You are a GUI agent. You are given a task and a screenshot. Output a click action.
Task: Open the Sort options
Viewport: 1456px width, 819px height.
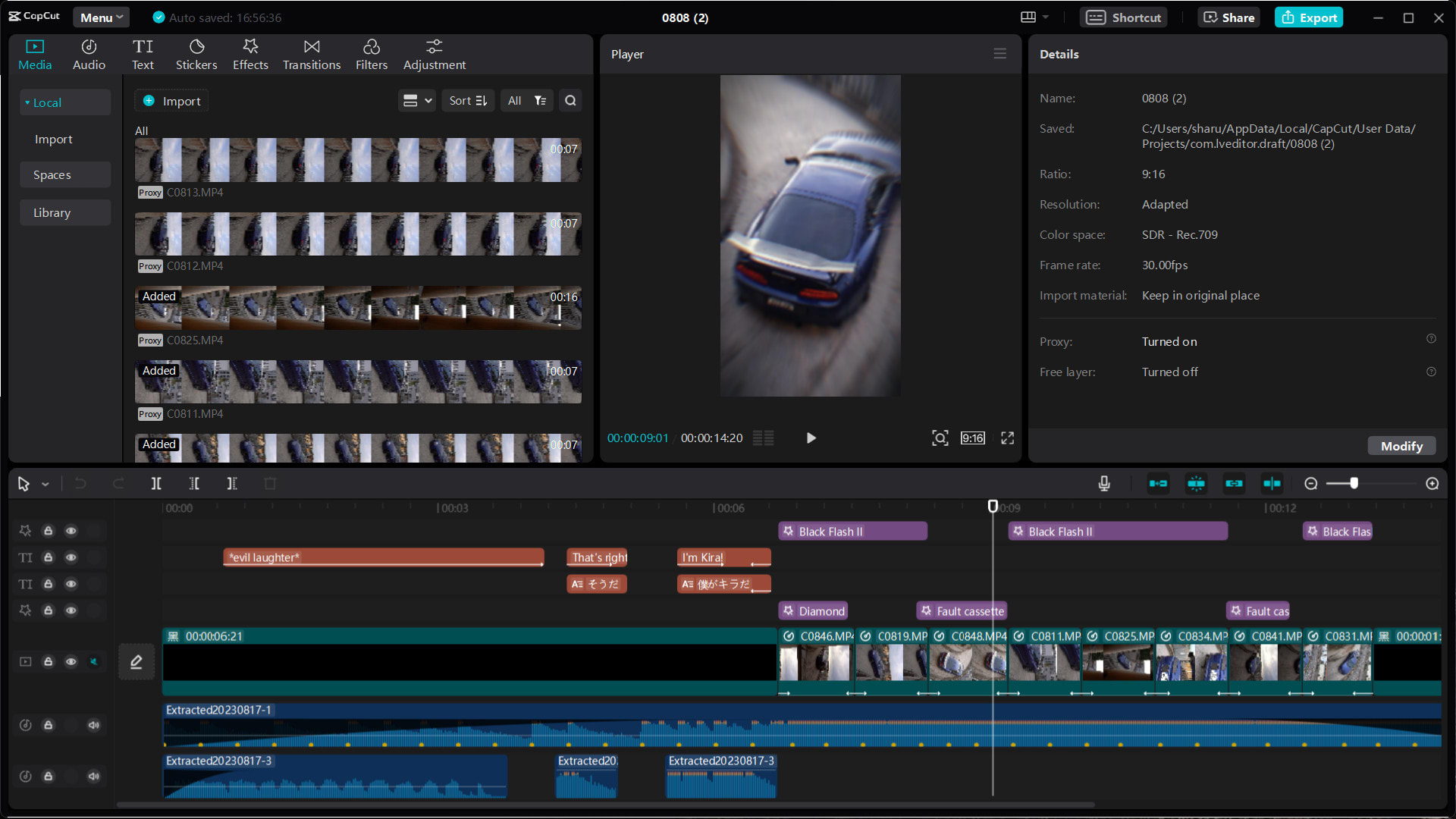coord(468,101)
